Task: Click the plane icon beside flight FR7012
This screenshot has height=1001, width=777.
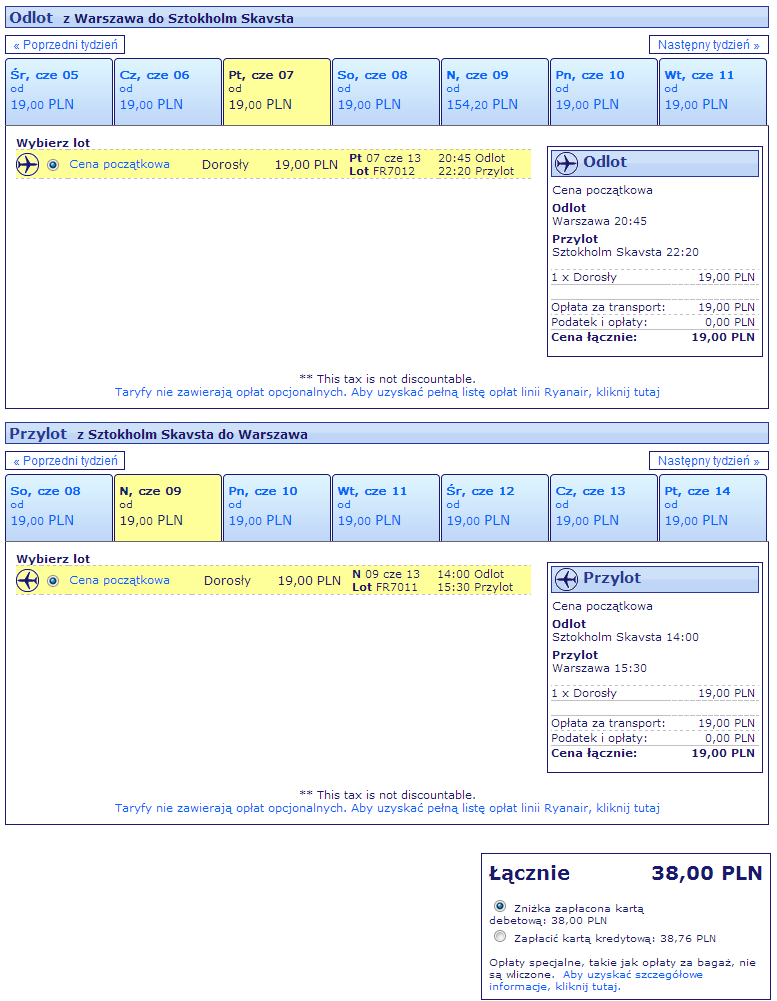Action: 27,165
